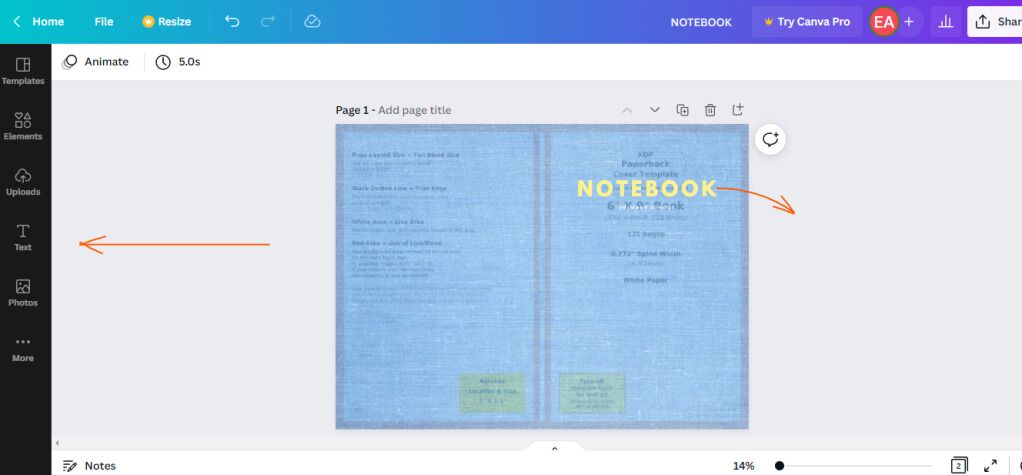Screen dimensions: 1022x475
Task: Click the Try Canva Pro button
Action: click(x=806, y=21)
